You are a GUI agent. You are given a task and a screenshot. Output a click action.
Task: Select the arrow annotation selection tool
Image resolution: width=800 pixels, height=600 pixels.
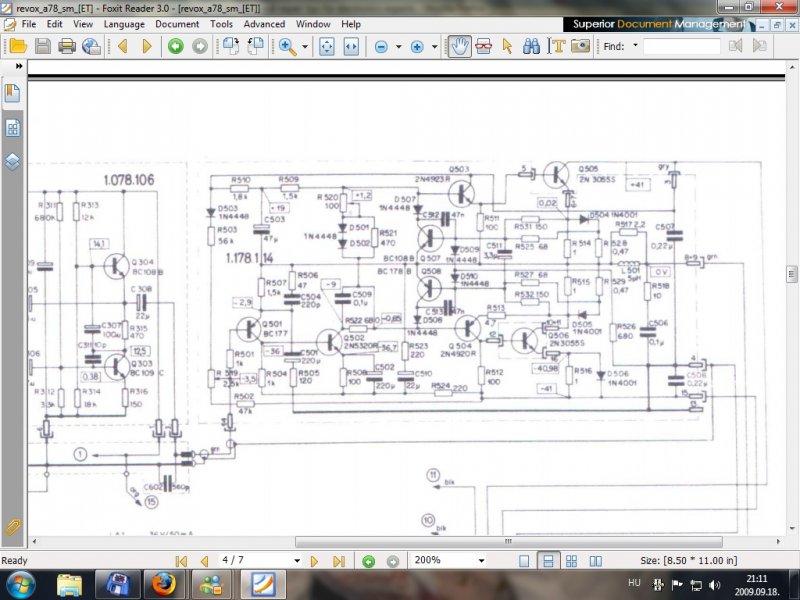[507, 46]
